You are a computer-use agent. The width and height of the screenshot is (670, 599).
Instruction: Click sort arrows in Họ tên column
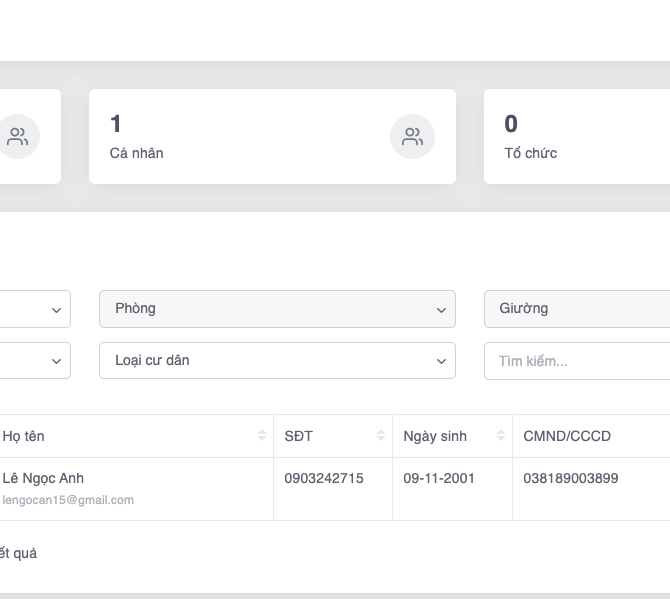(262, 436)
